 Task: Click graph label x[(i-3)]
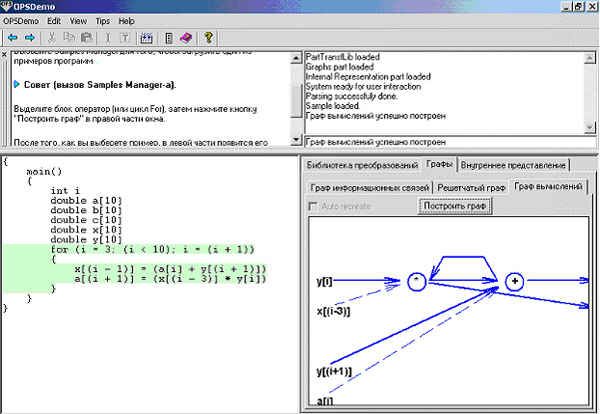(333, 311)
